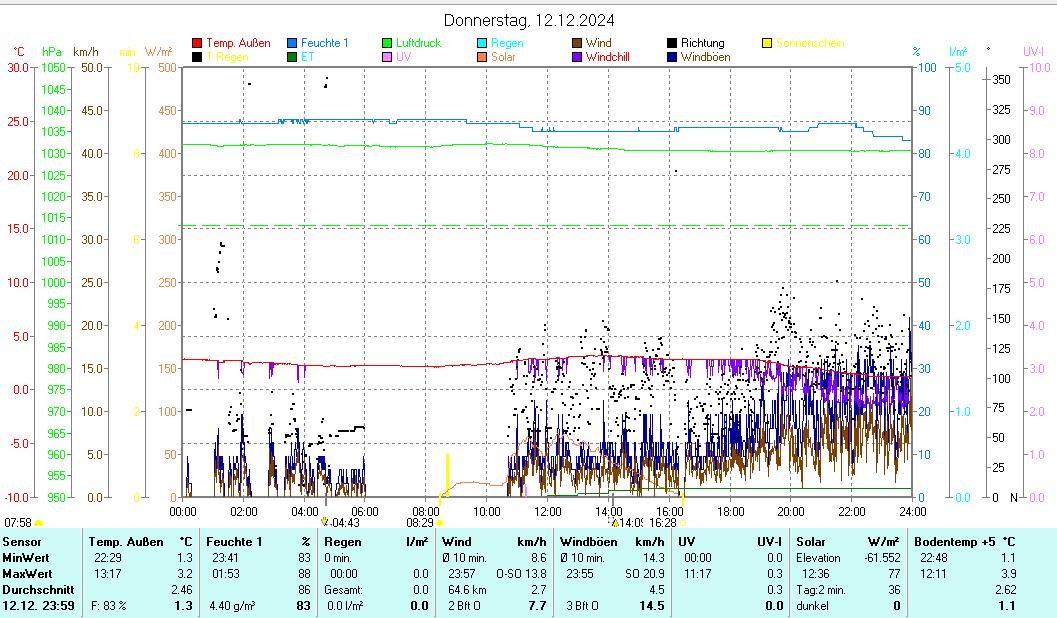The height and width of the screenshot is (618, 1057).
Task: Click the 12.12. 23:59 timestamp label
Action: coord(38,606)
